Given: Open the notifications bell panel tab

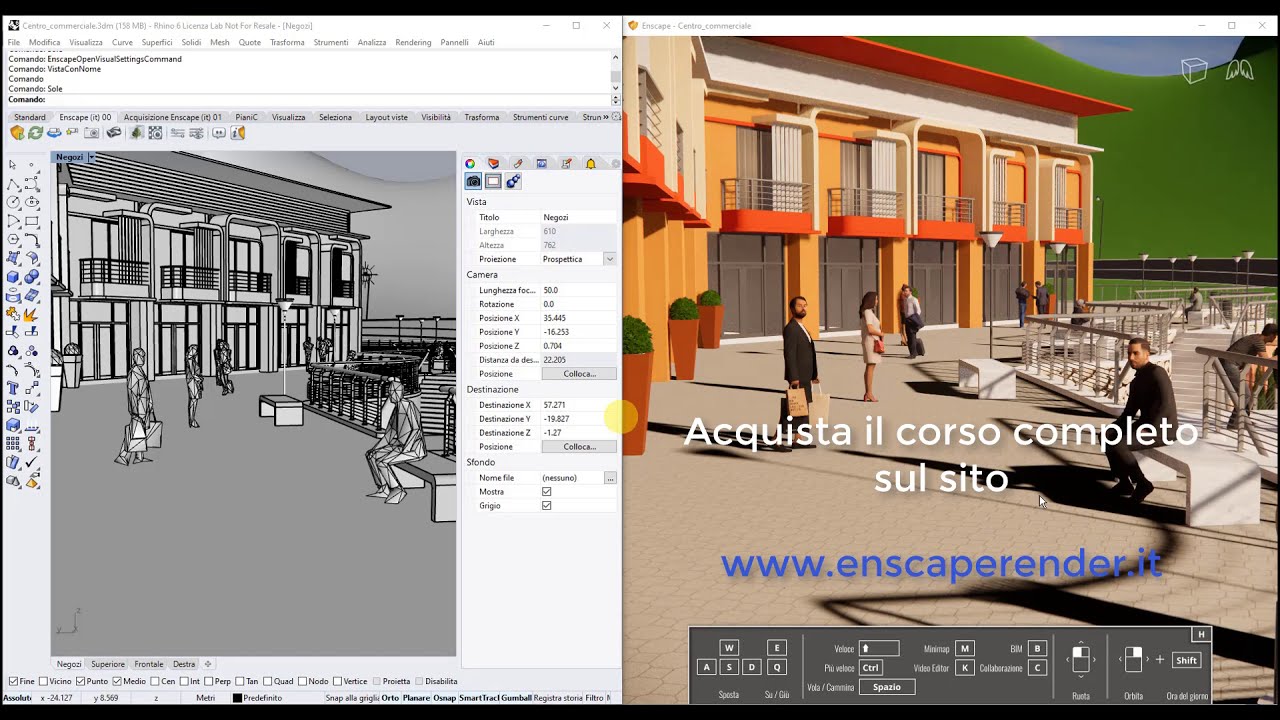Looking at the screenshot, I should (x=590, y=164).
